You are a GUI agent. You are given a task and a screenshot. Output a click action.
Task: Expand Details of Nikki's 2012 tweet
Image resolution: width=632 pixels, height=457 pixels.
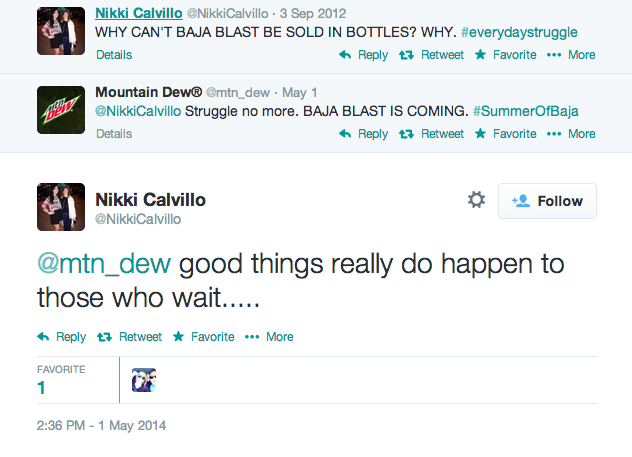[x=114, y=55]
